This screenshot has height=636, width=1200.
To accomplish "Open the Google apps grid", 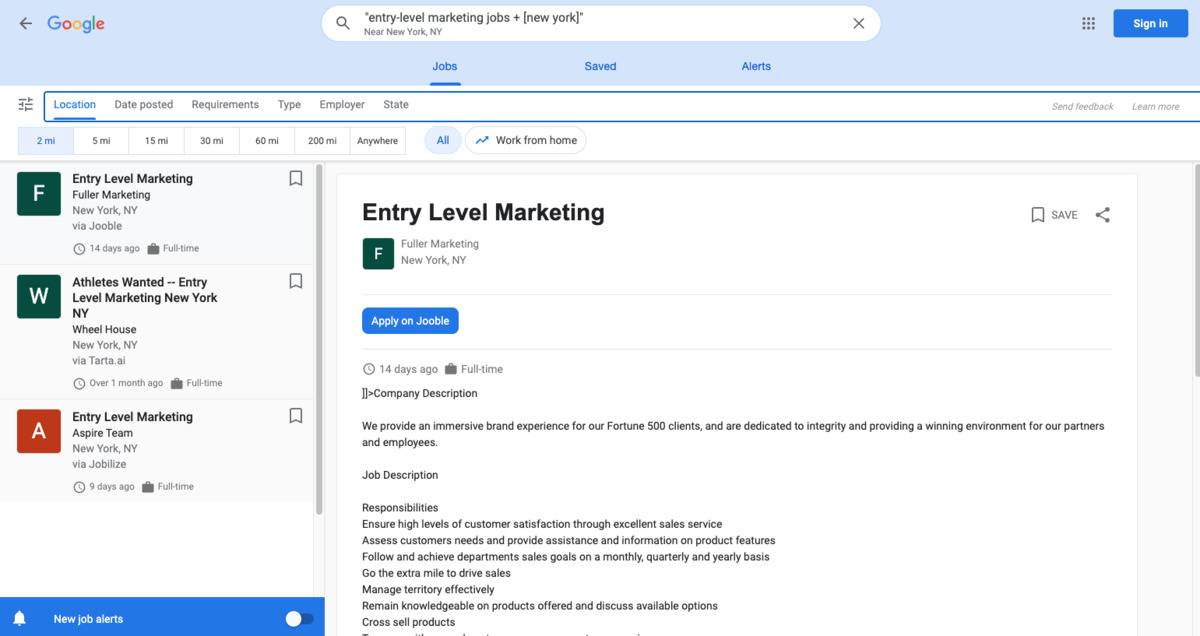I will click(x=1089, y=23).
